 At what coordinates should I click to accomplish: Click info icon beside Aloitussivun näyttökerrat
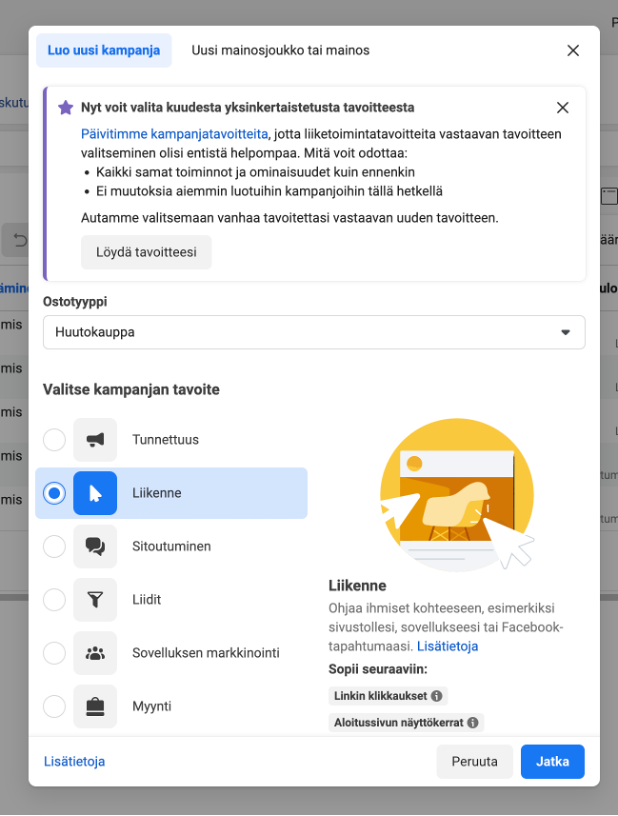click(473, 722)
